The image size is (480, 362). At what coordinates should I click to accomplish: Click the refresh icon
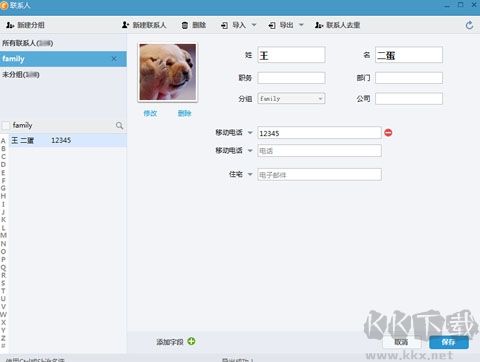click(x=469, y=25)
